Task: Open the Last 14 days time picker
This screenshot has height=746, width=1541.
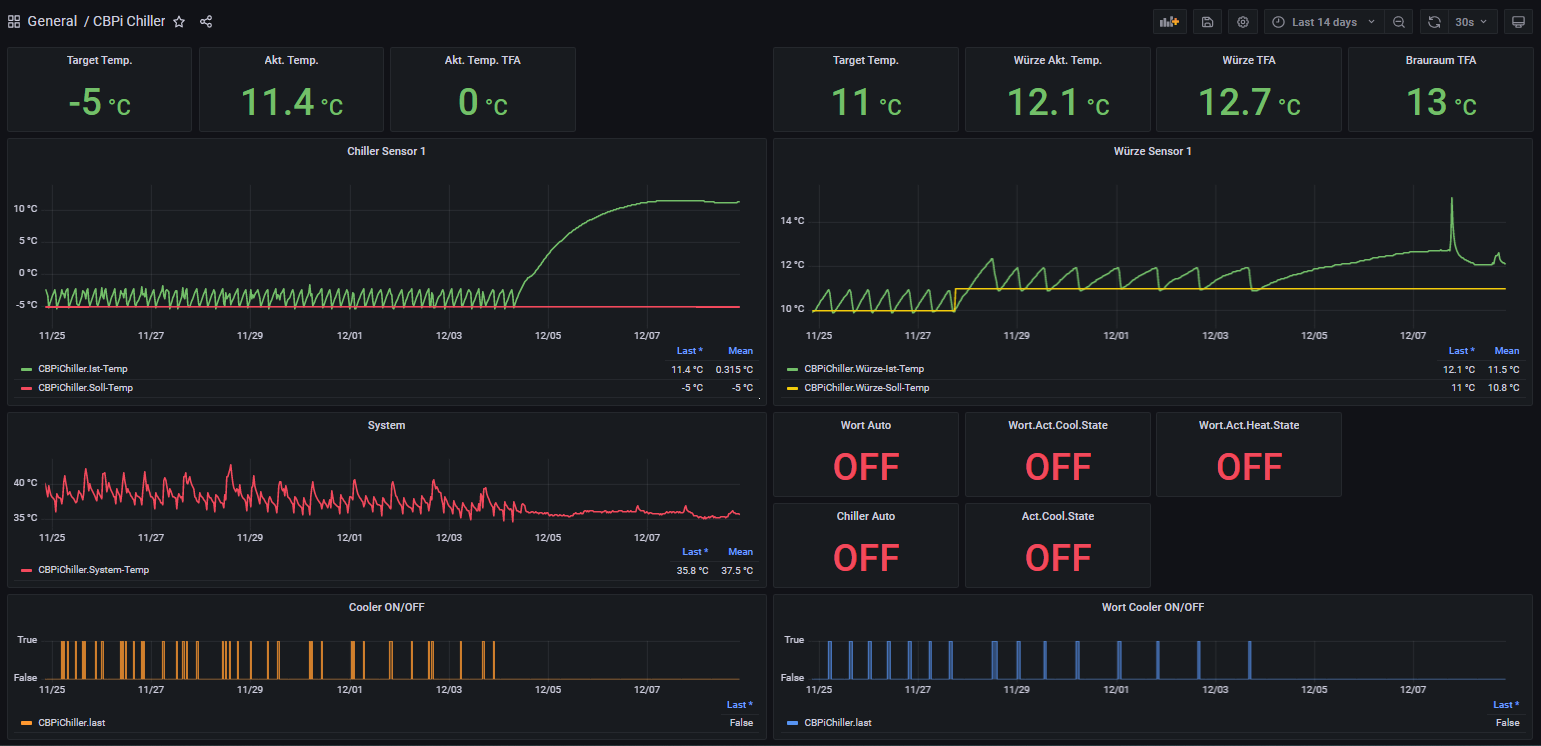Action: [1324, 22]
